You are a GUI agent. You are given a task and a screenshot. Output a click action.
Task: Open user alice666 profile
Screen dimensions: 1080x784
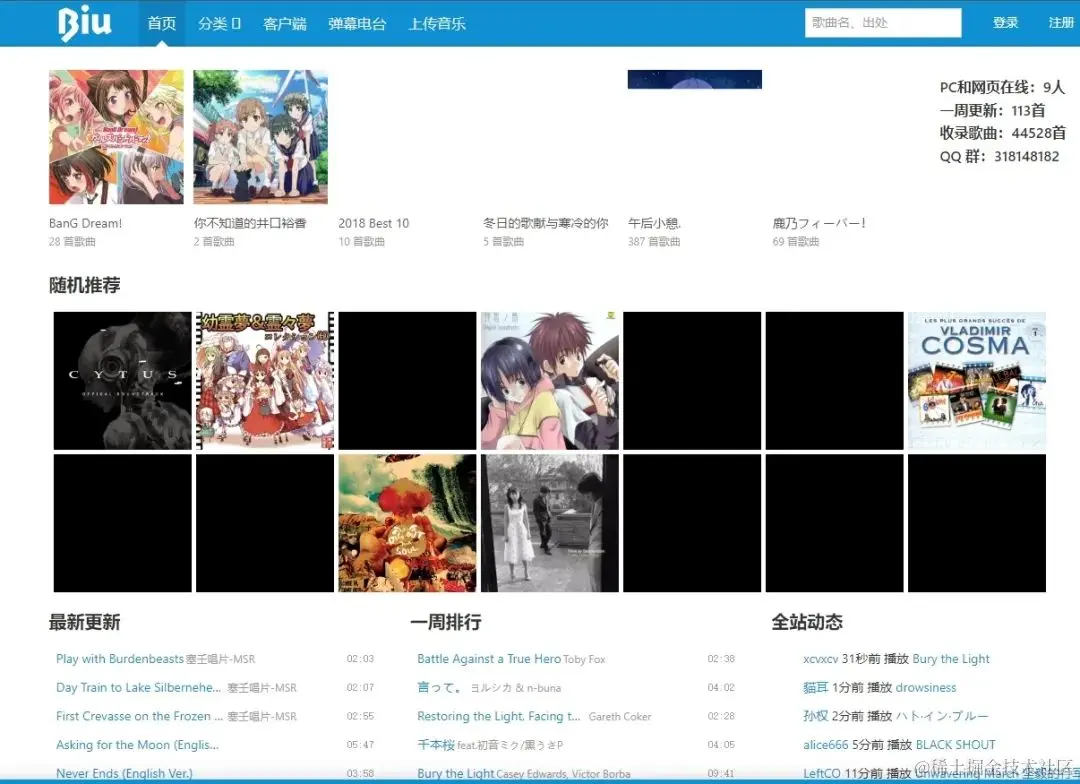825,745
